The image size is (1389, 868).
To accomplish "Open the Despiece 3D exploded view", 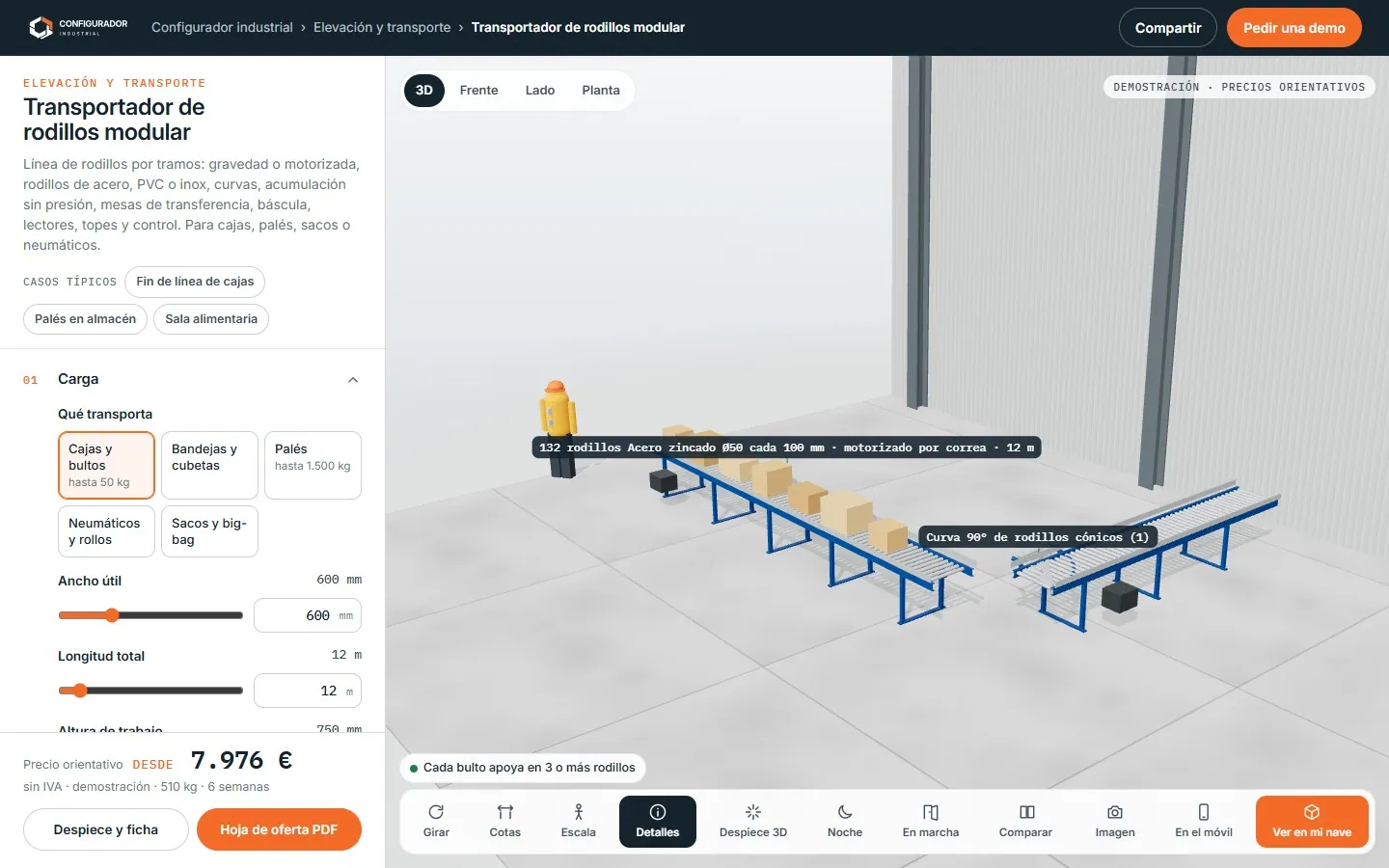I will click(753, 822).
